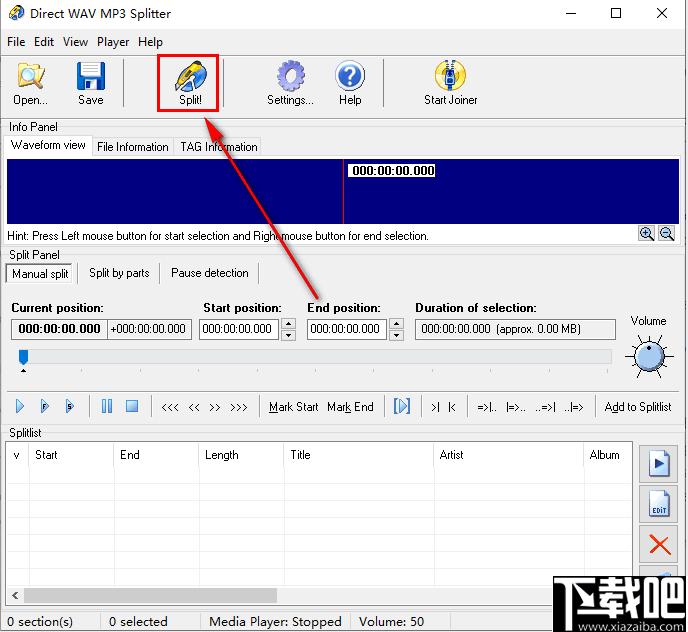Switch to the File Information tab
The width and height of the screenshot is (688, 632).
click(x=133, y=147)
